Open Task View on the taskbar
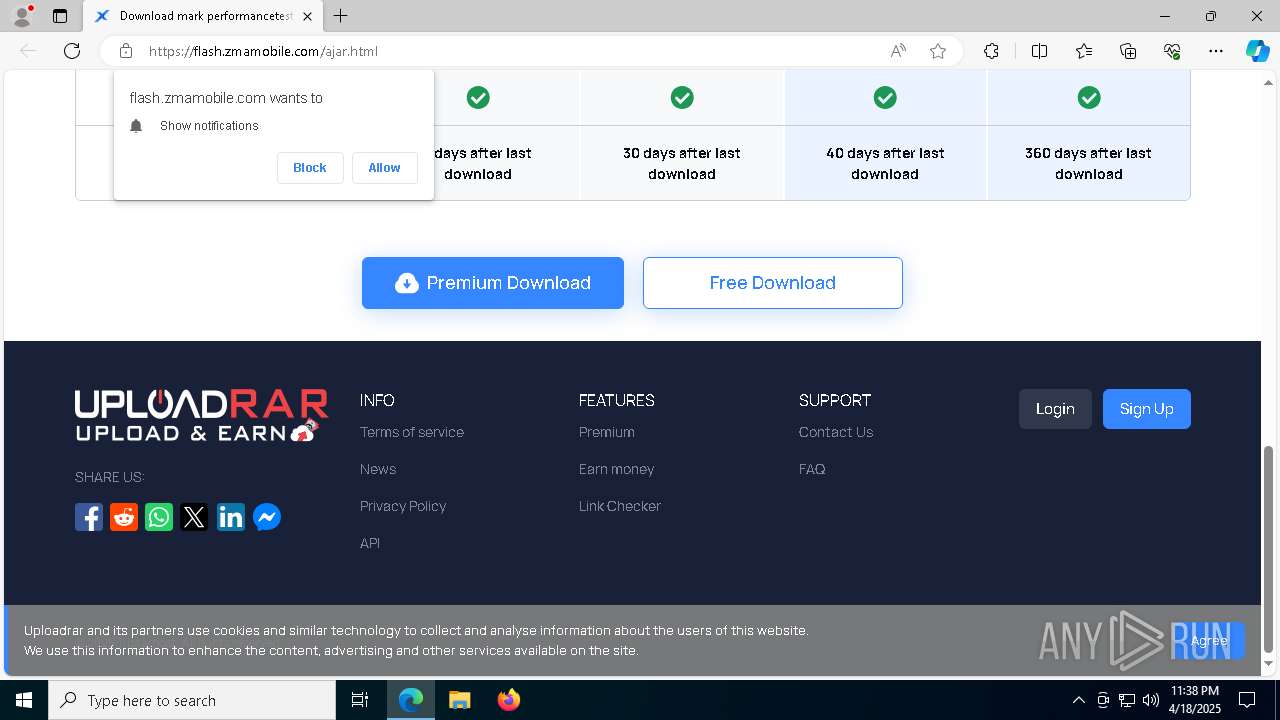1280x720 pixels. pos(360,700)
